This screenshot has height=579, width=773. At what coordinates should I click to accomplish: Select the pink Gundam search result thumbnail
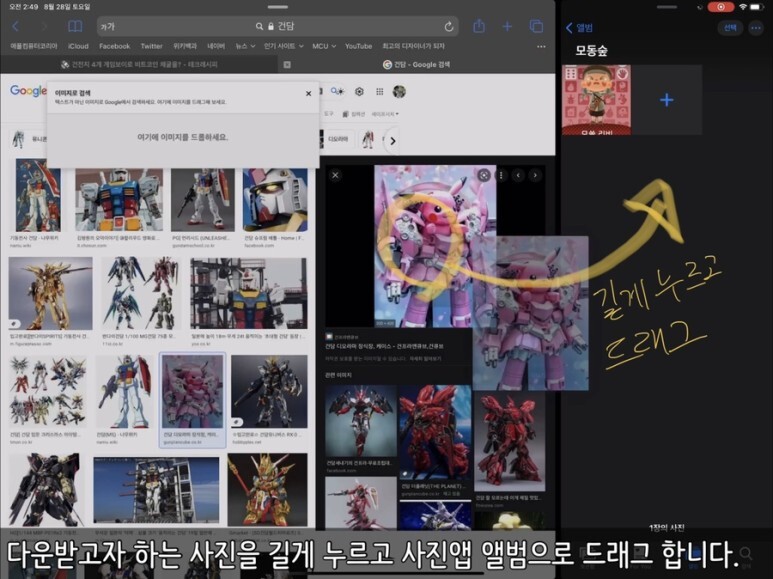pos(193,392)
